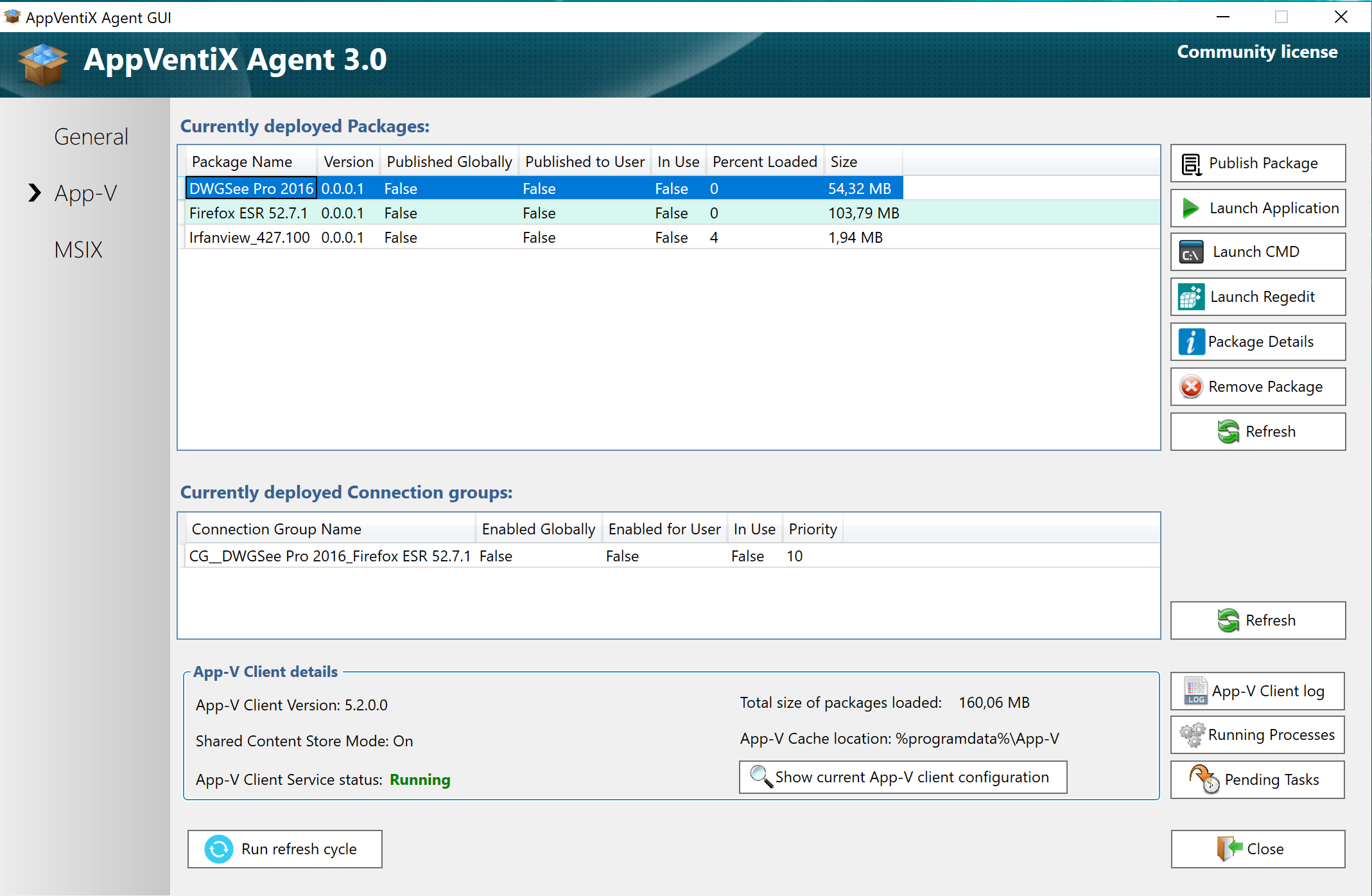This screenshot has height=896, width=1372.
Task: Show current App-V client configuration
Action: point(903,777)
